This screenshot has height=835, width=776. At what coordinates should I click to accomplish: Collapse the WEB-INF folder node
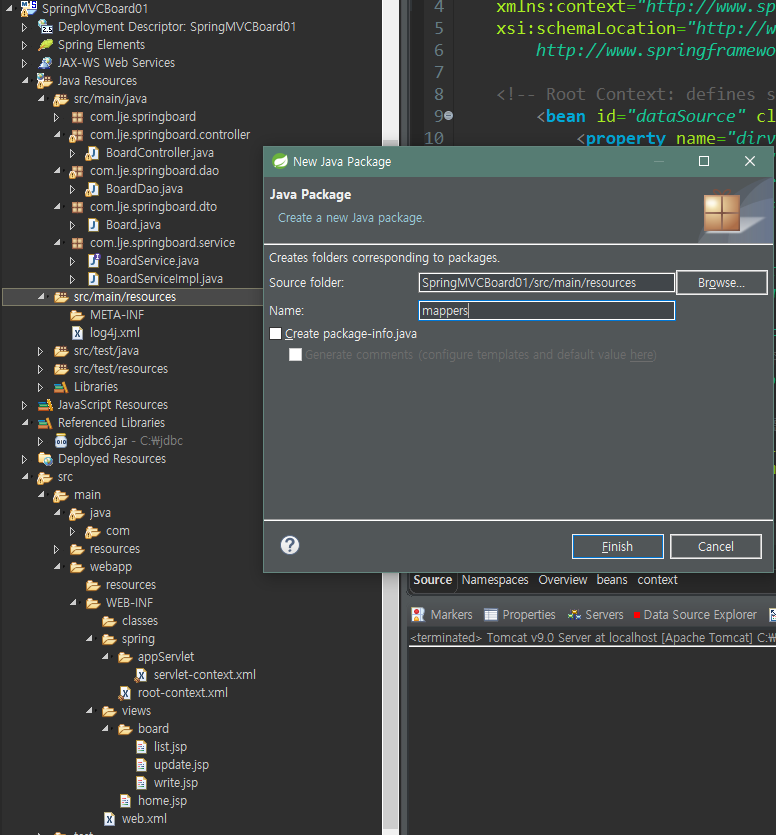pos(73,603)
